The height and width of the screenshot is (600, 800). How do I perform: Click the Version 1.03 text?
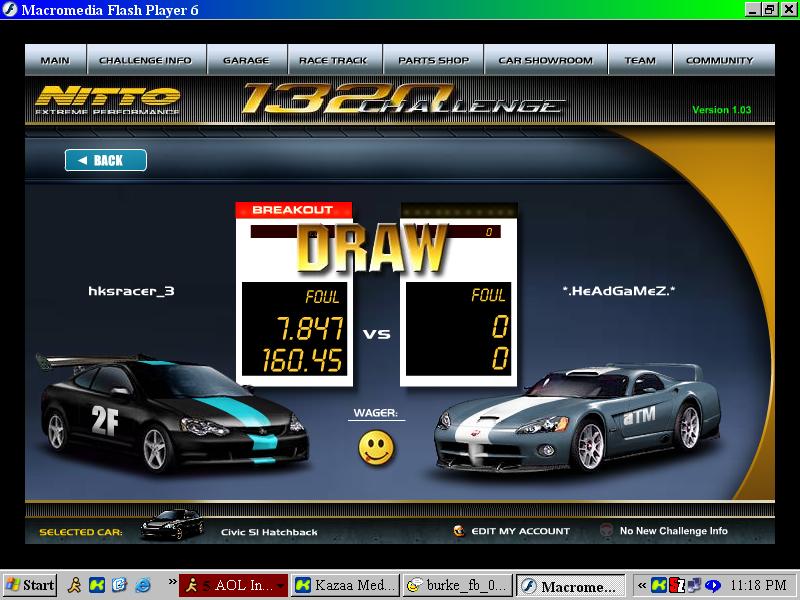pyautogui.click(x=721, y=110)
